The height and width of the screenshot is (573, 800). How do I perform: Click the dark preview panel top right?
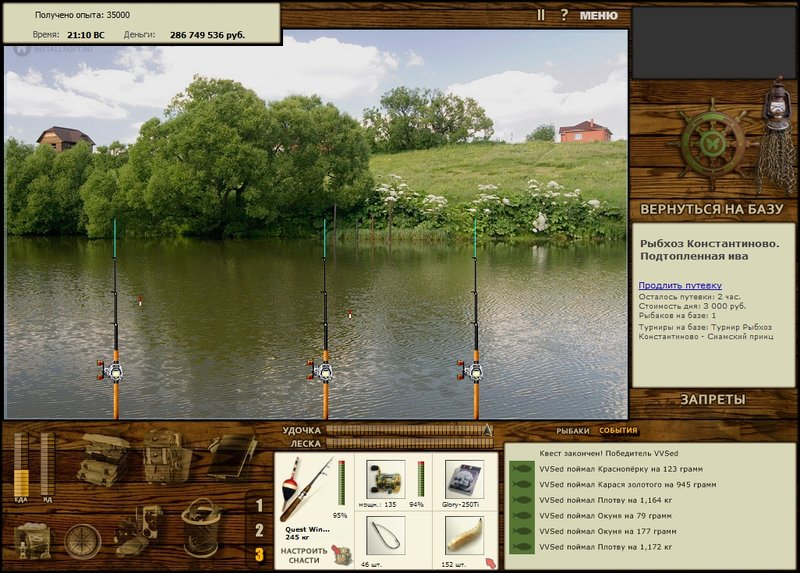tap(713, 42)
